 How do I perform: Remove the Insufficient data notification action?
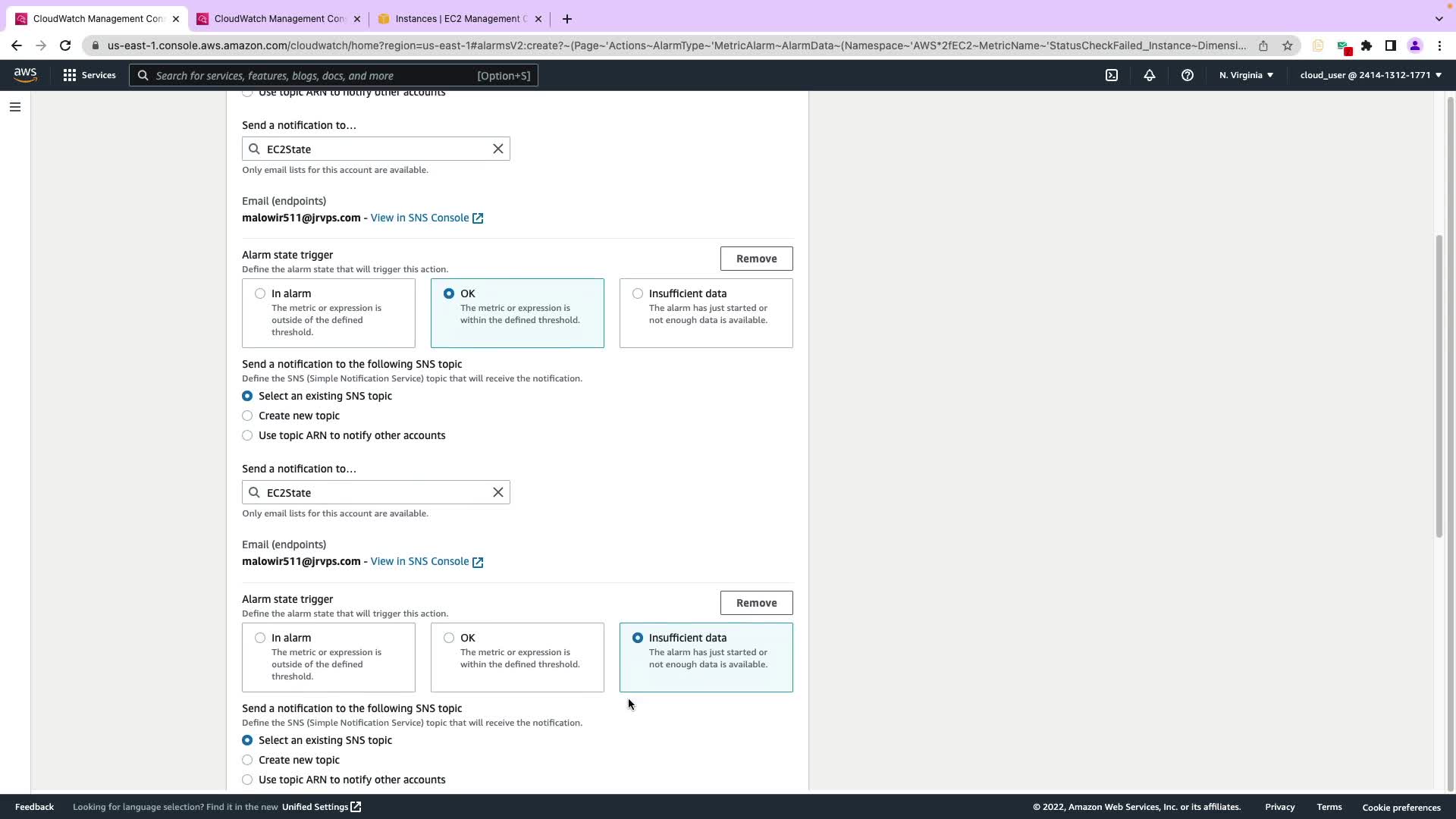pos(756,603)
